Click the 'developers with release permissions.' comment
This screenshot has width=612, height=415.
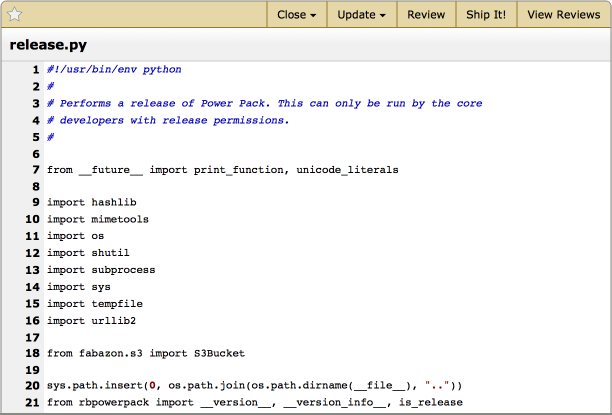point(168,120)
